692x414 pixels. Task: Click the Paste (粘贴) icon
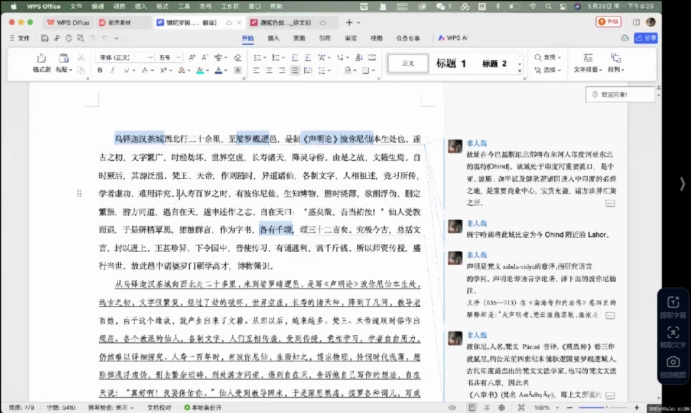click(63, 60)
